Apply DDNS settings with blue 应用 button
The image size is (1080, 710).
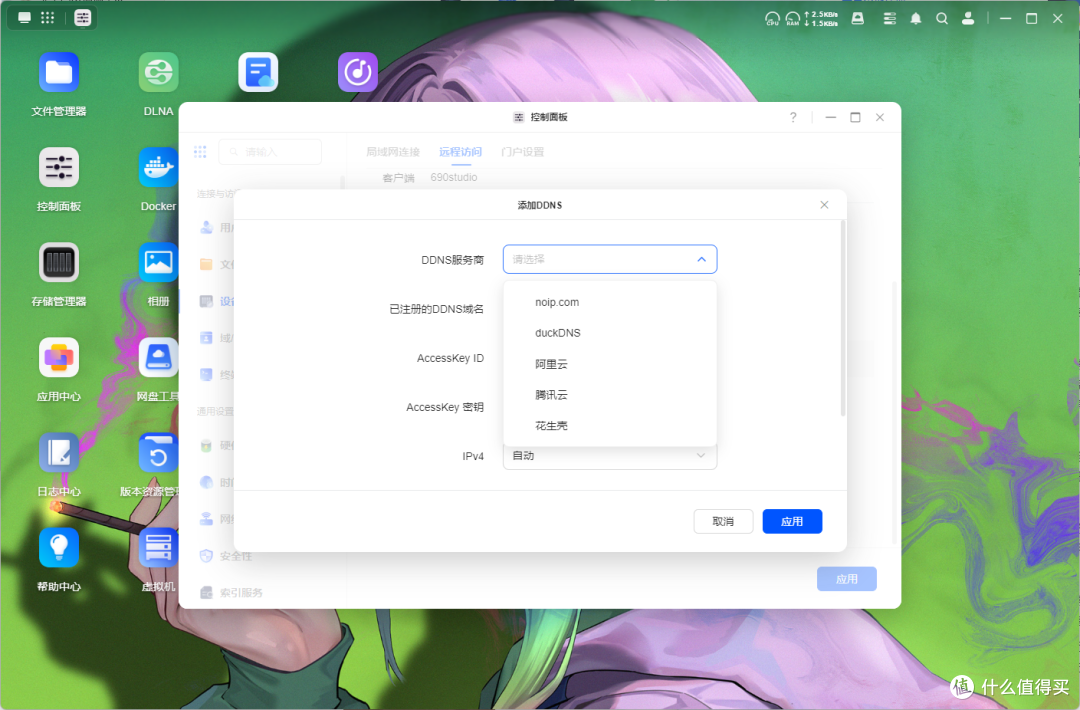[x=792, y=521]
